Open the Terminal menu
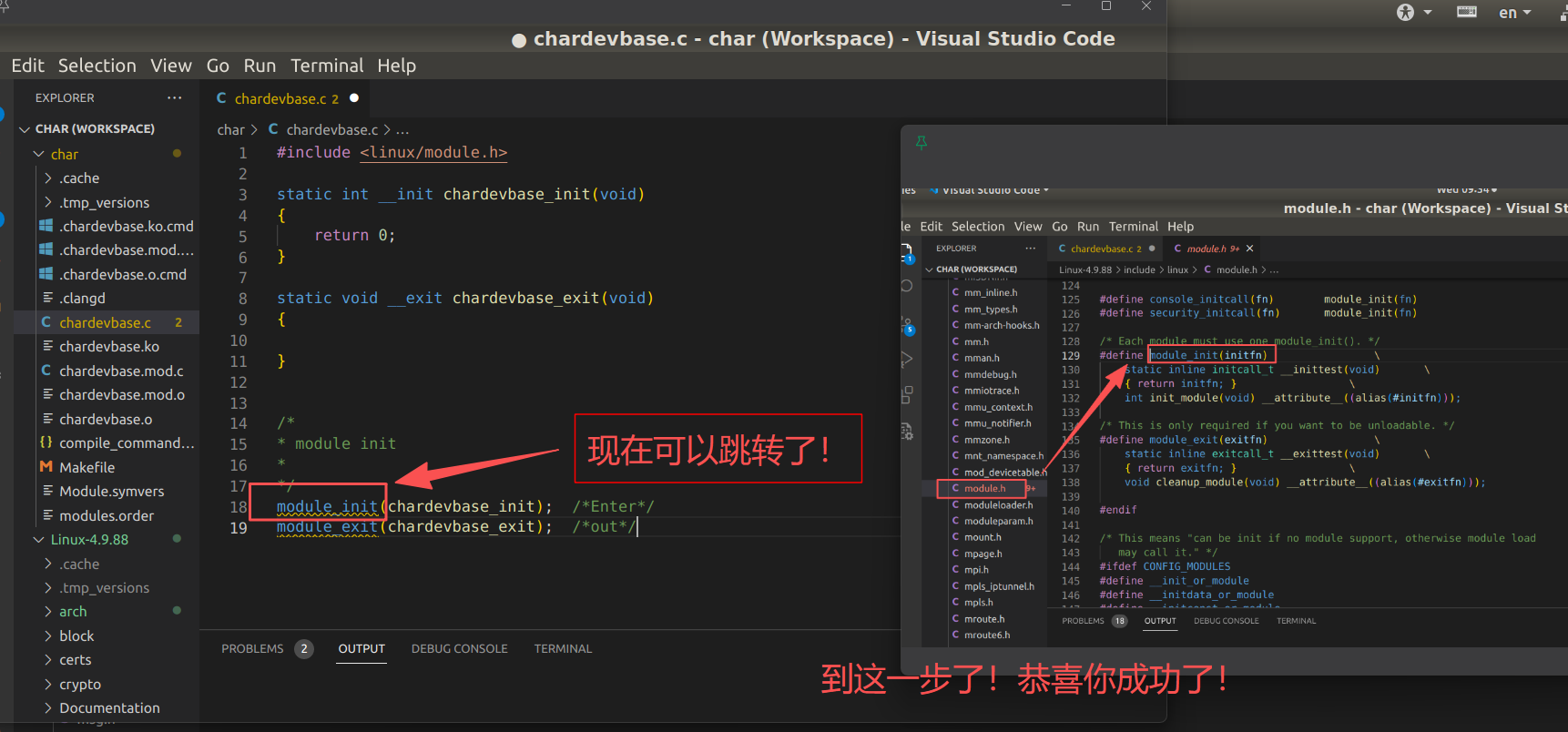 tap(327, 66)
